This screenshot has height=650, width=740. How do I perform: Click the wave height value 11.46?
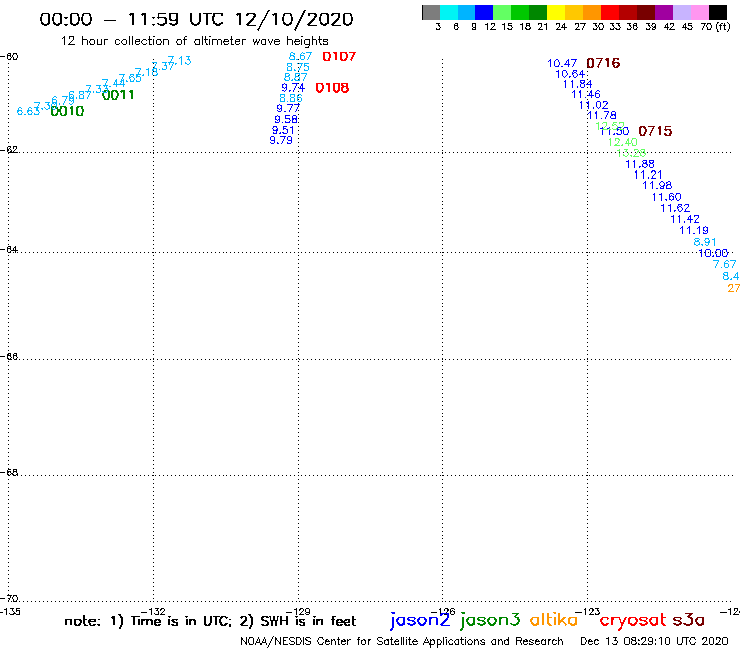point(586,94)
